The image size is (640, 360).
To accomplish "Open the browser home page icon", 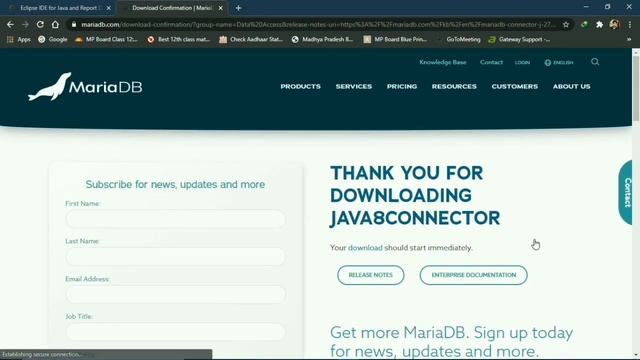I will 55,24.
